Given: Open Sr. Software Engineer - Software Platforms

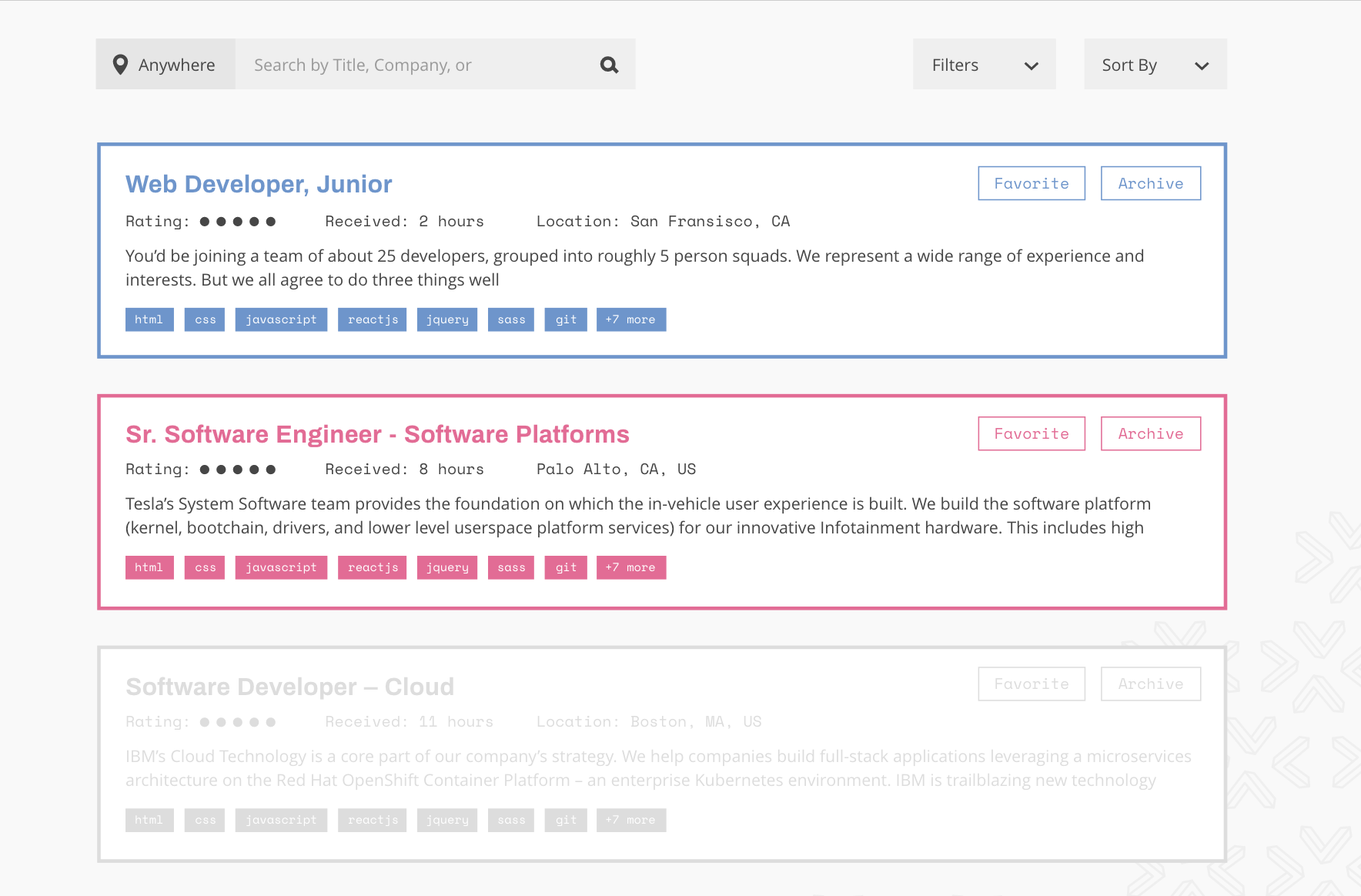Looking at the screenshot, I should [377, 434].
